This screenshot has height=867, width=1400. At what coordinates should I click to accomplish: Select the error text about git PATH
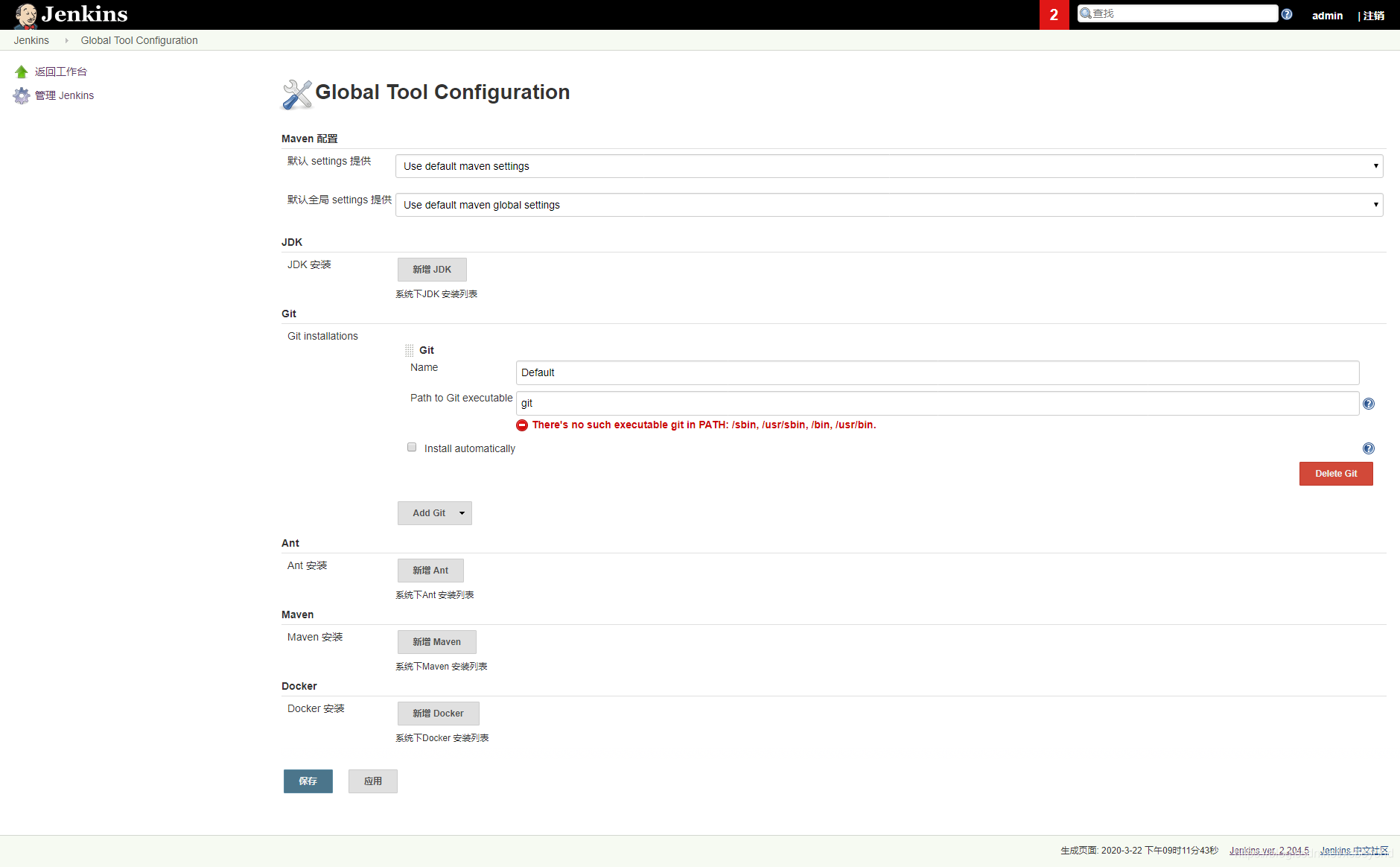point(704,425)
